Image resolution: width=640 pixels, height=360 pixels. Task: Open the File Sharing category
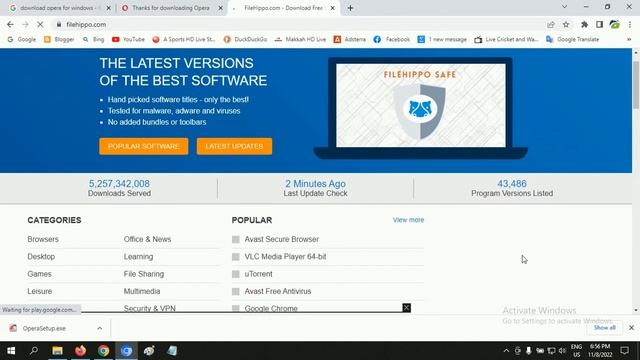[144, 274]
